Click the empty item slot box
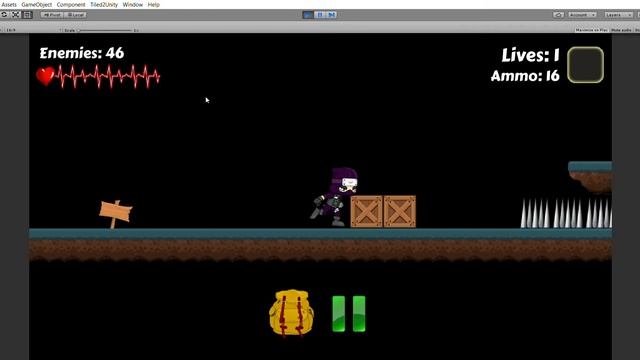Screen dimensions: 640x360 coord(585,65)
